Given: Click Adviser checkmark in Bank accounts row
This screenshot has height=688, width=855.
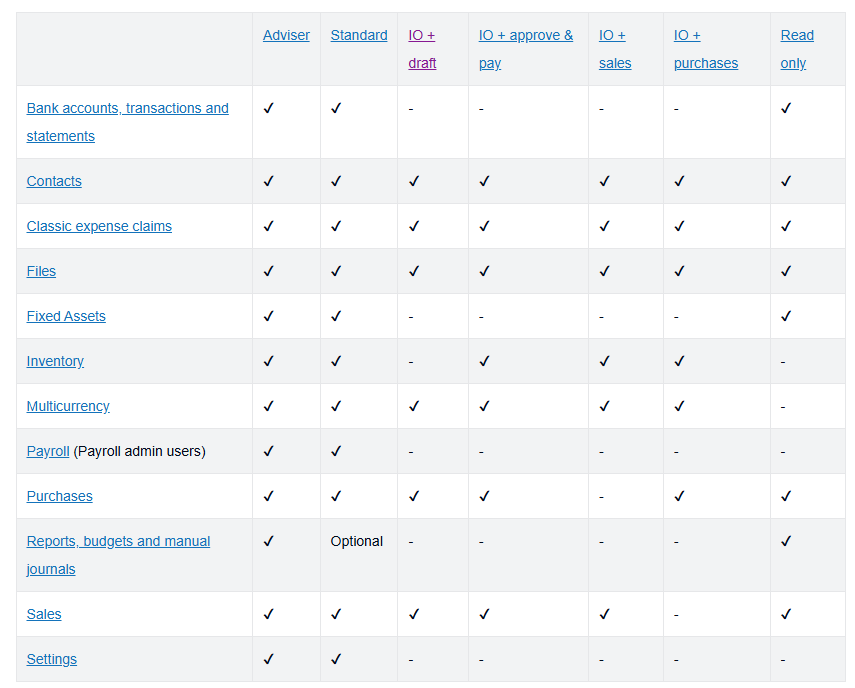Looking at the screenshot, I should (268, 108).
